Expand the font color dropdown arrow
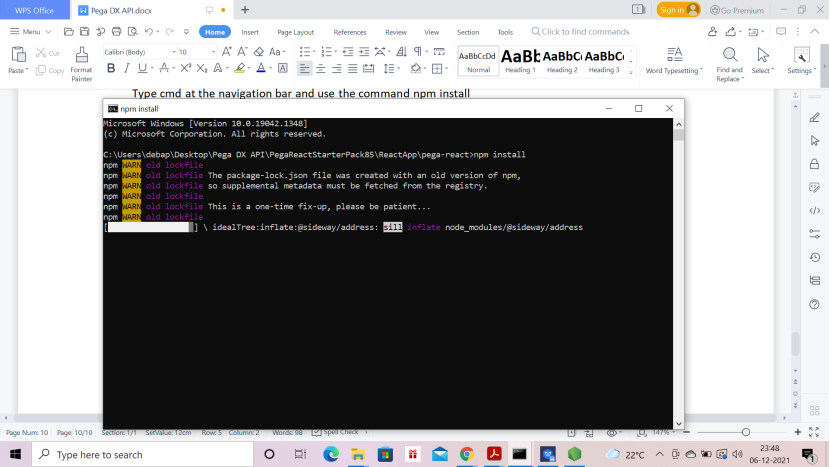This screenshot has width=830, height=467. point(270,68)
